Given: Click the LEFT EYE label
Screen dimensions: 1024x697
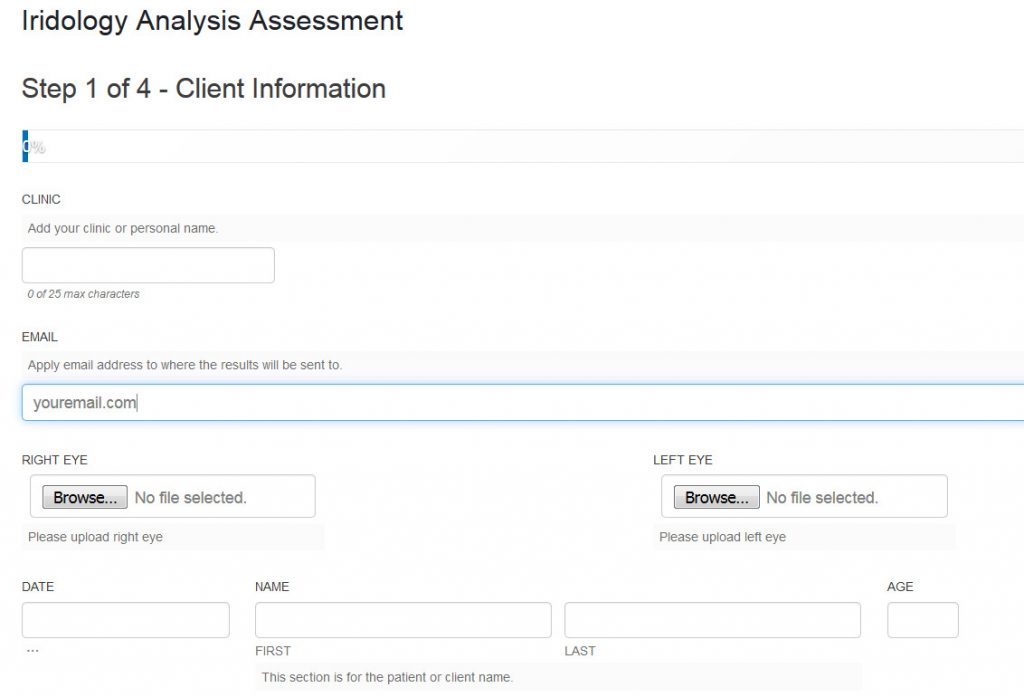Looking at the screenshot, I should pyautogui.click(x=682, y=460).
